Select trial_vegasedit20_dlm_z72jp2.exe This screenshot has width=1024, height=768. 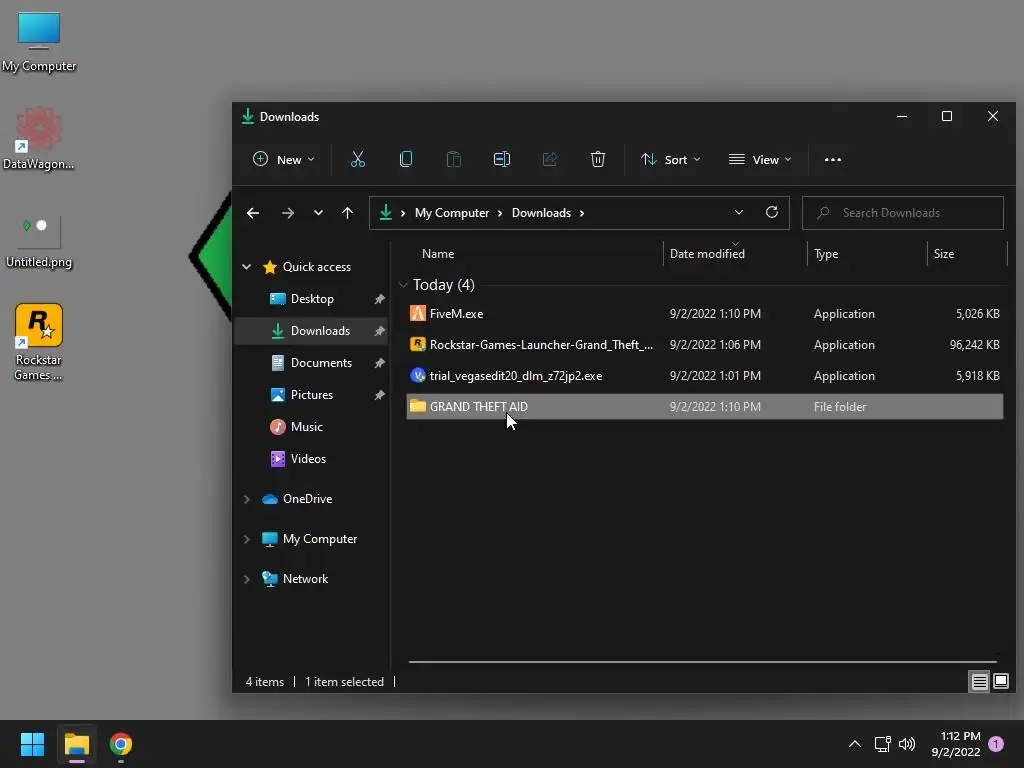705,376
